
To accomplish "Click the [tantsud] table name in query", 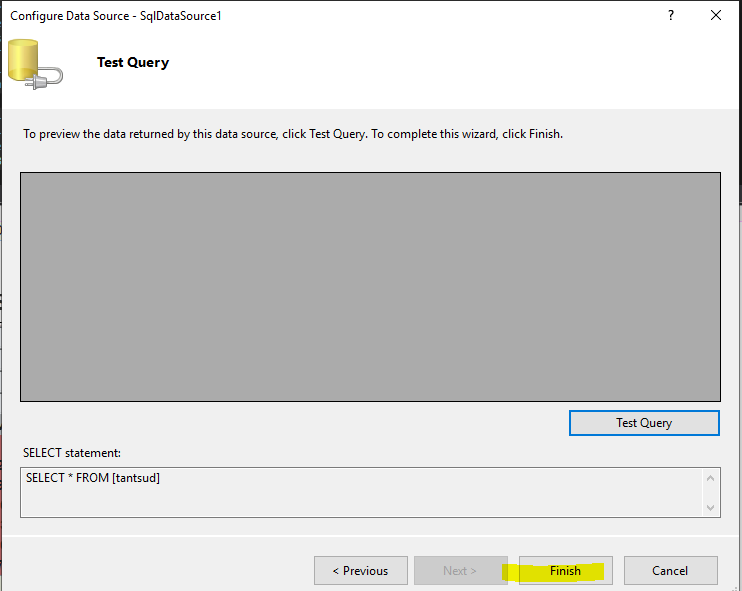I will pyautogui.click(x=135, y=478).
